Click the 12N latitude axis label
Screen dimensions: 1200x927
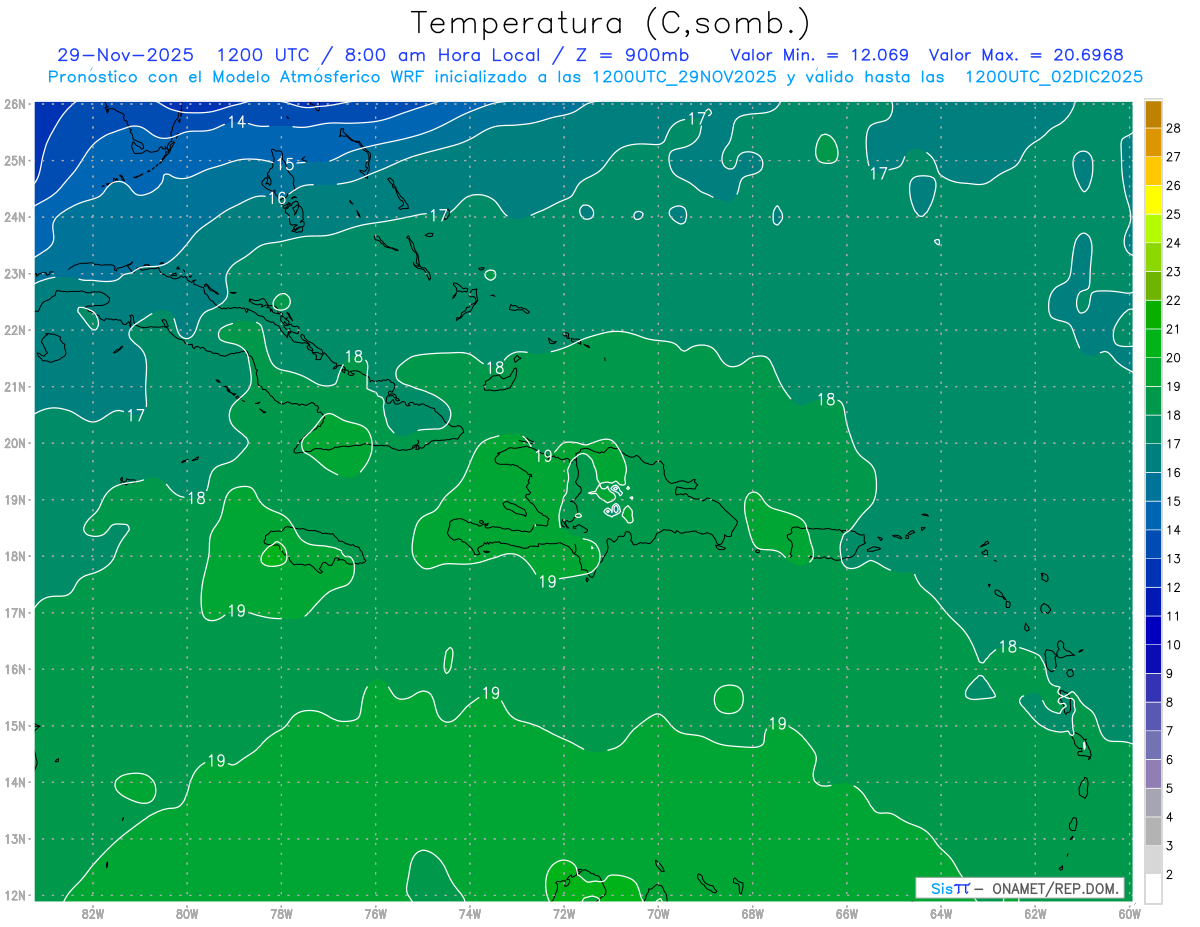coord(14,895)
